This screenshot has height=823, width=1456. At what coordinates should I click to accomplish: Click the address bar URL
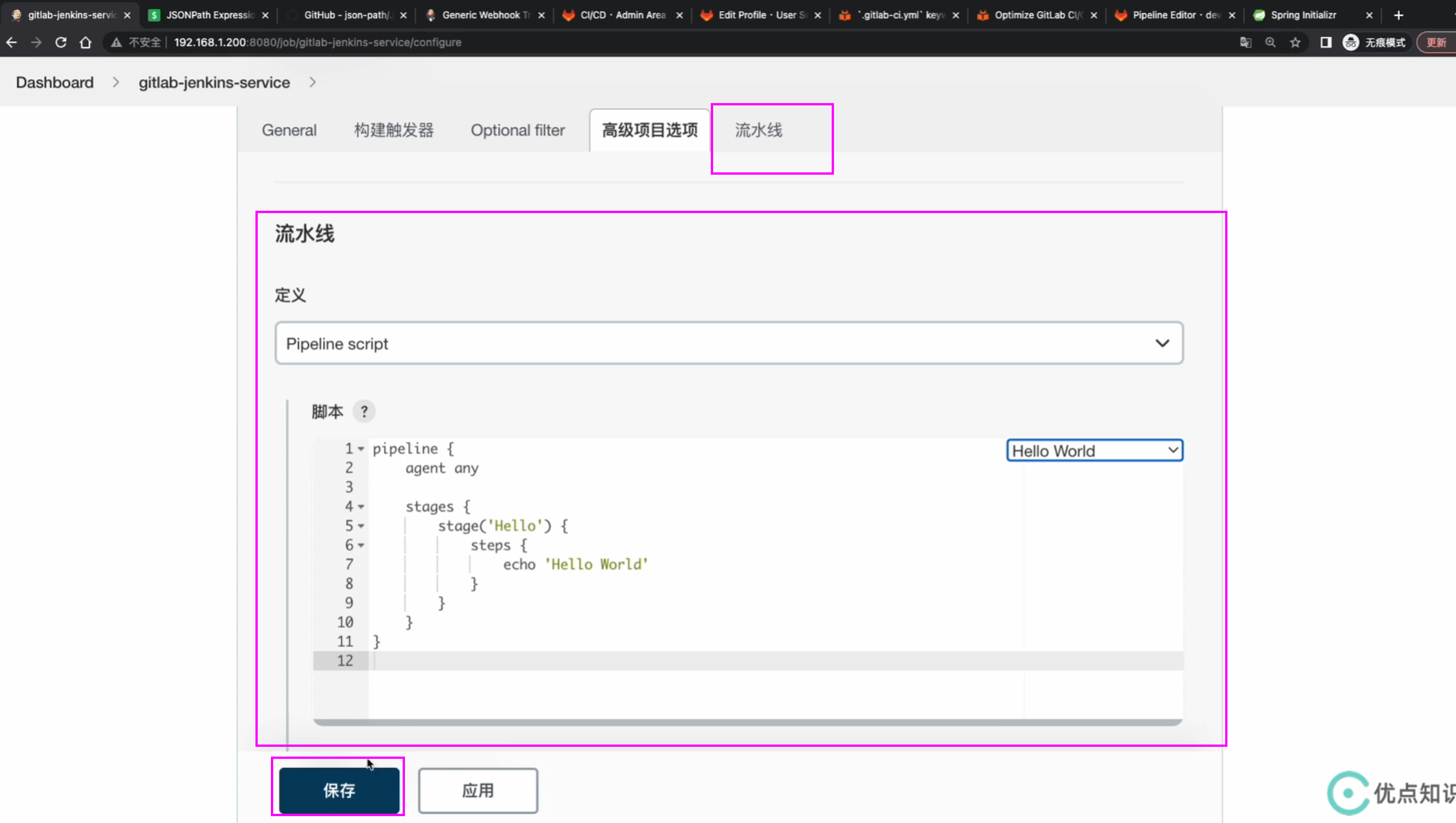317,42
